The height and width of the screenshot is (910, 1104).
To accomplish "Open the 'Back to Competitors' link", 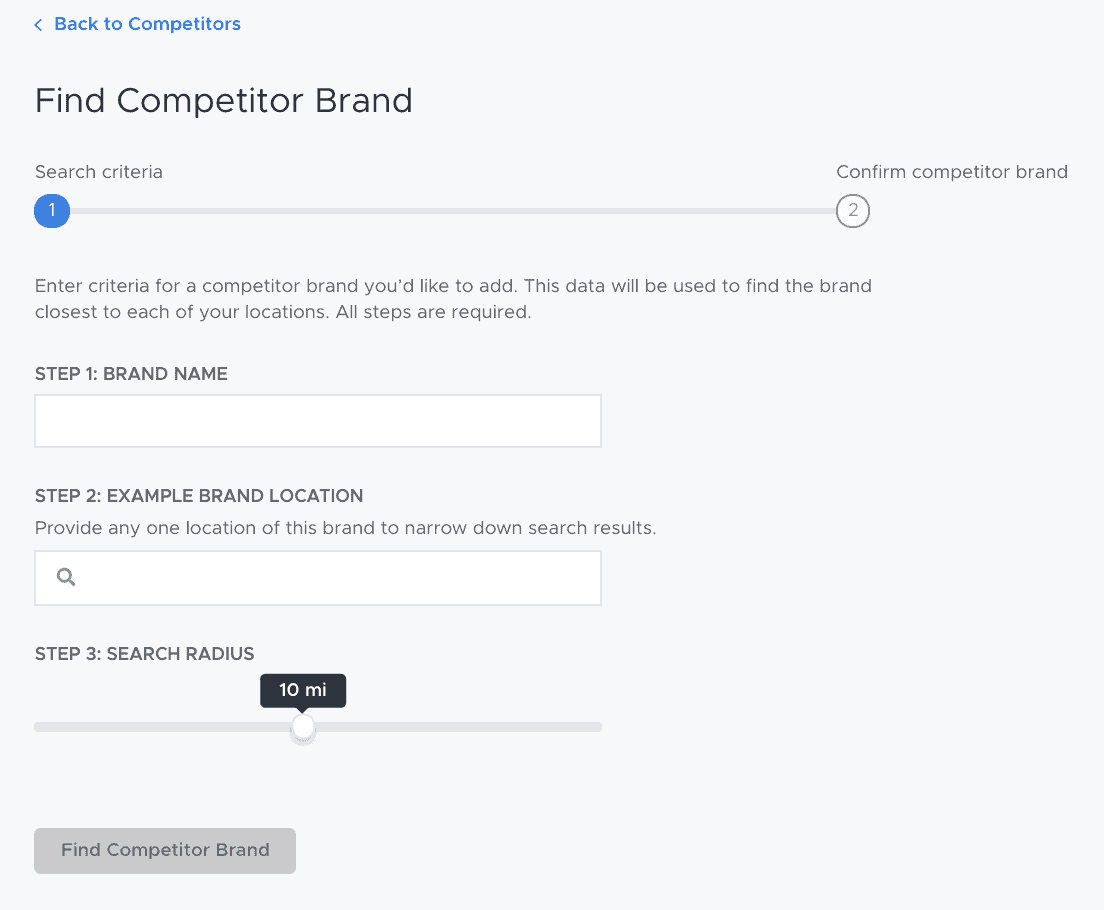I will tap(147, 24).
